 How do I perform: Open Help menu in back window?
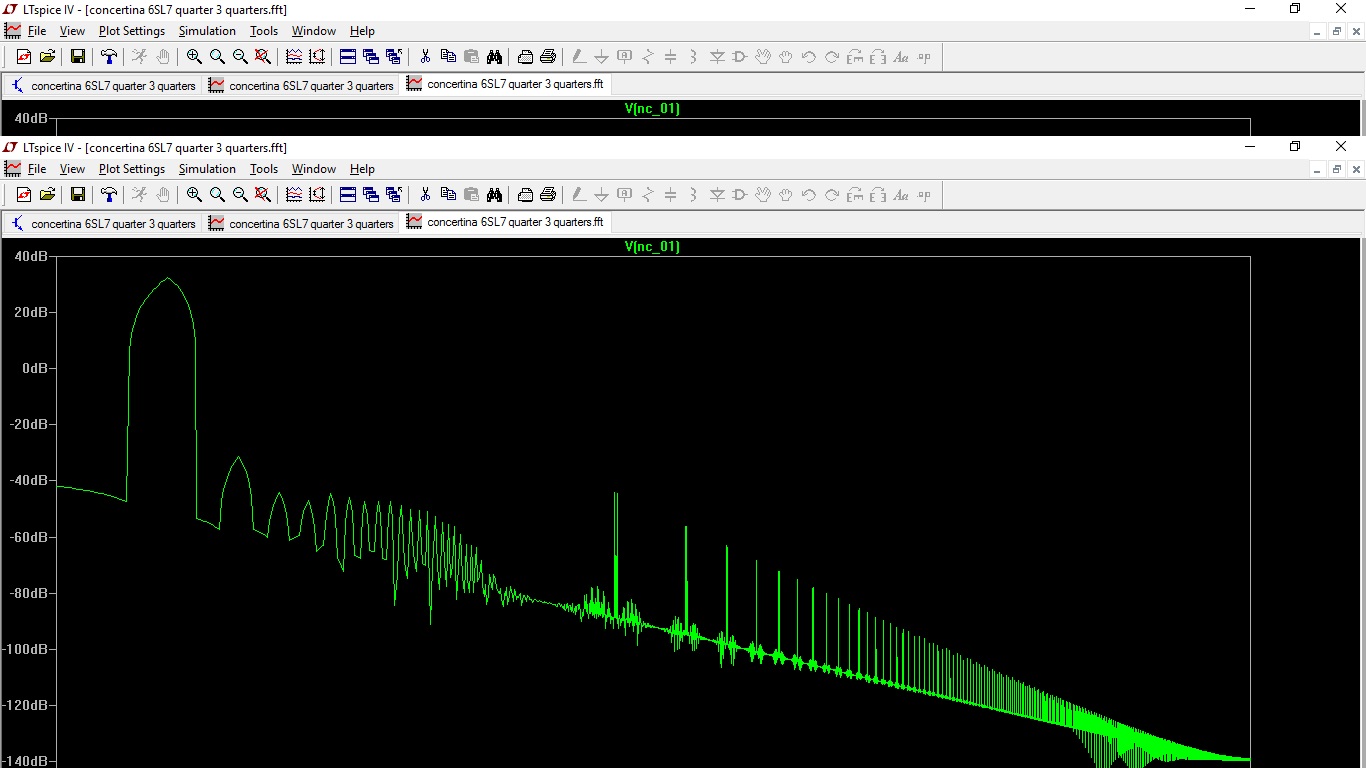[362, 31]
